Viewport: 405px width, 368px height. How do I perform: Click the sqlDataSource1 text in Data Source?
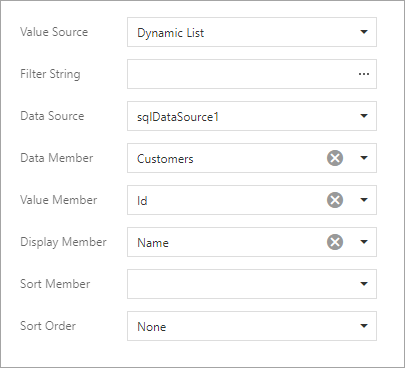coord(178,117)
